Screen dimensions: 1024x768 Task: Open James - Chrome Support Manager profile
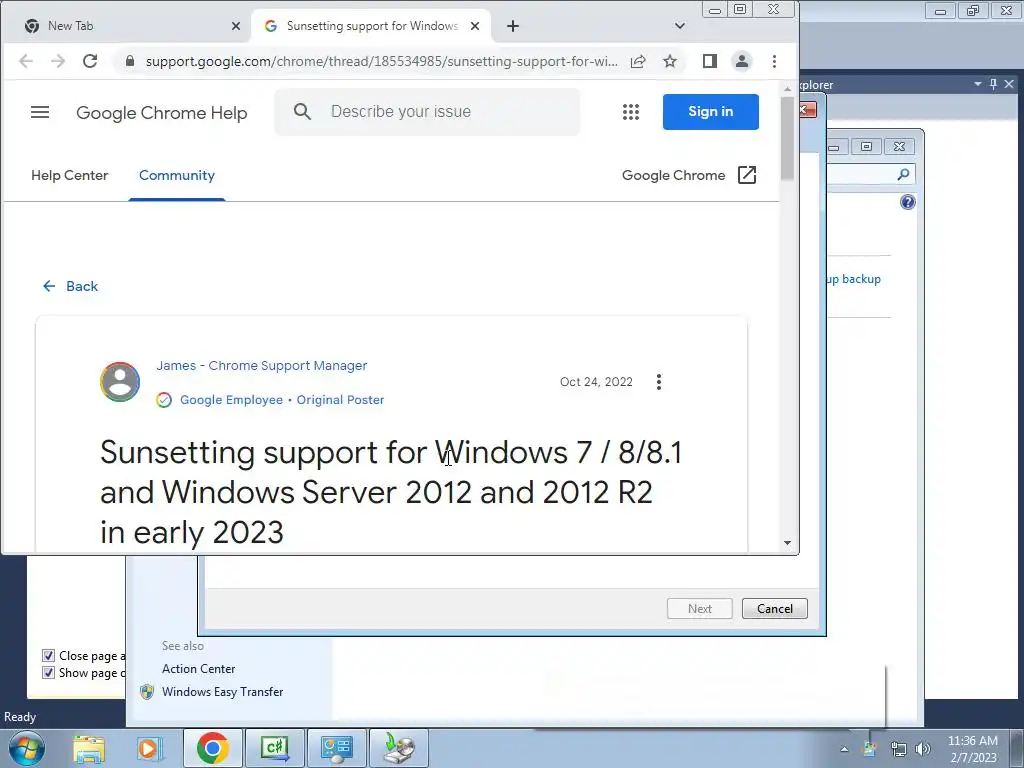coord(262,366)
